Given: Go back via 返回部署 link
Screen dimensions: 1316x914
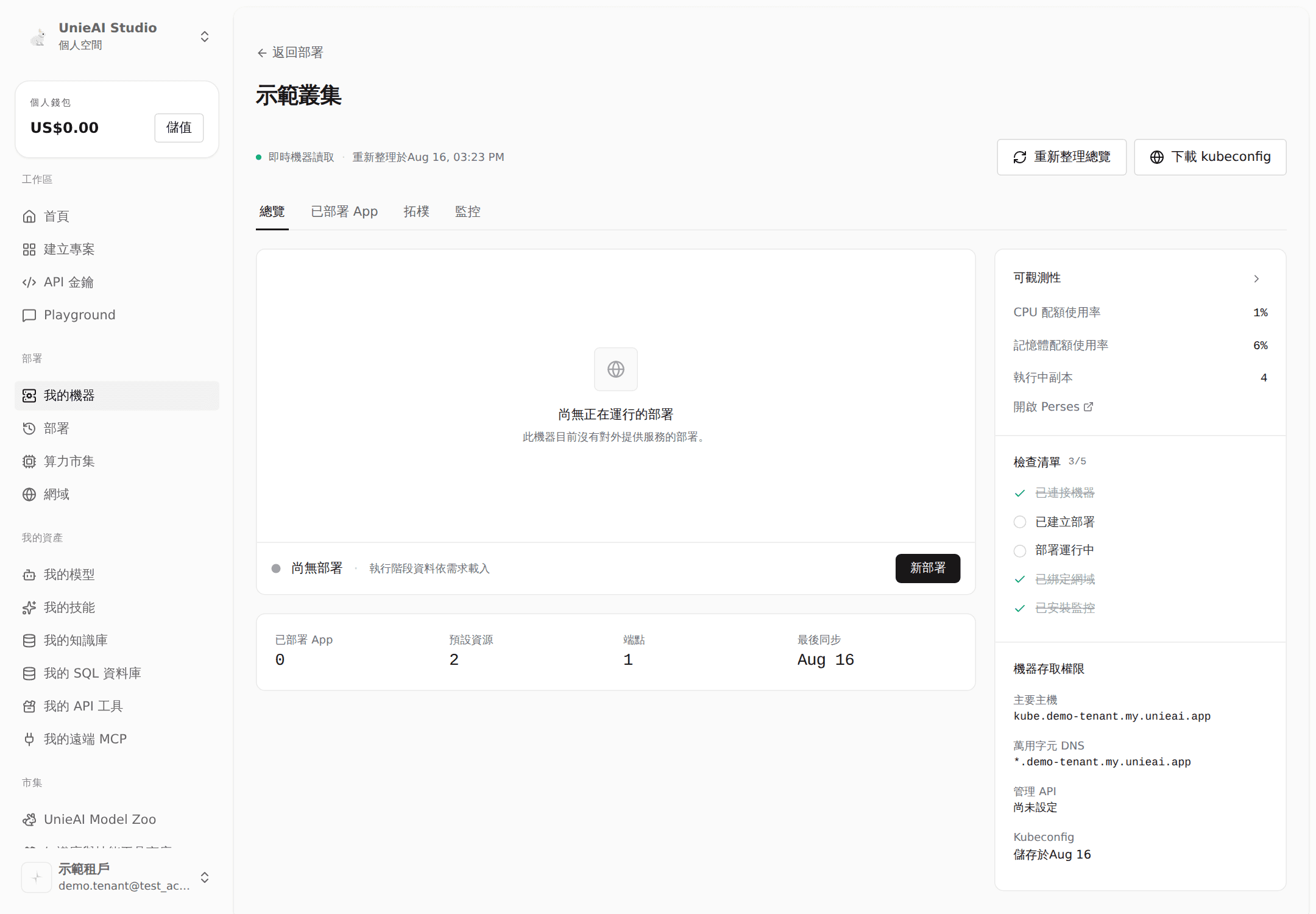Looking at the screenshot, I should pos(290,52).
